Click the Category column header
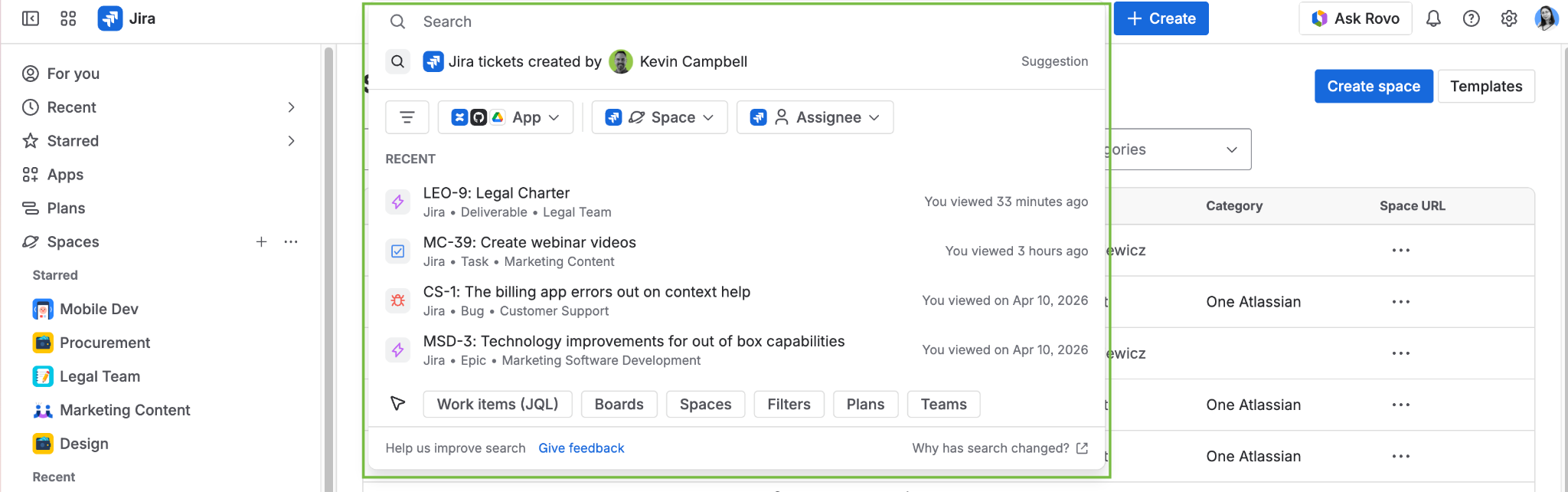The width and height of the screenshot is (1568, 492). pos(1234,205)
